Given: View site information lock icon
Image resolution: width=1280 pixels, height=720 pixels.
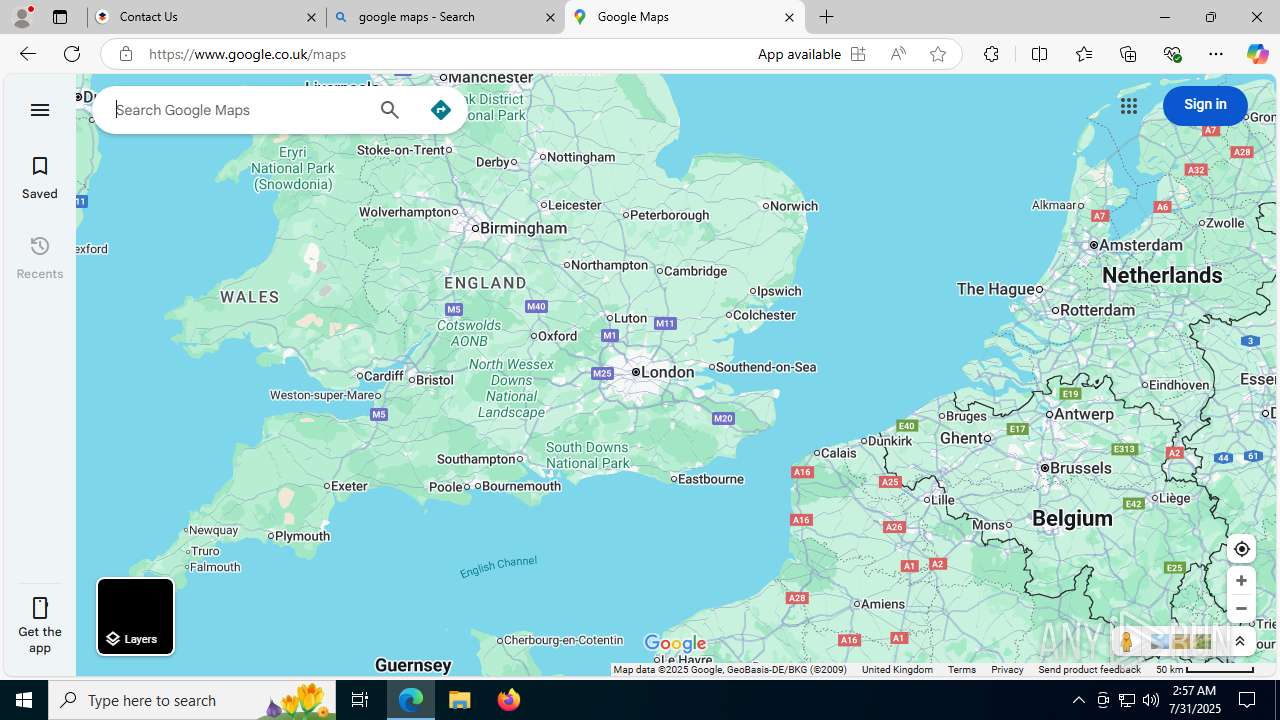Looking at the screenshot, I should [125, 54].
